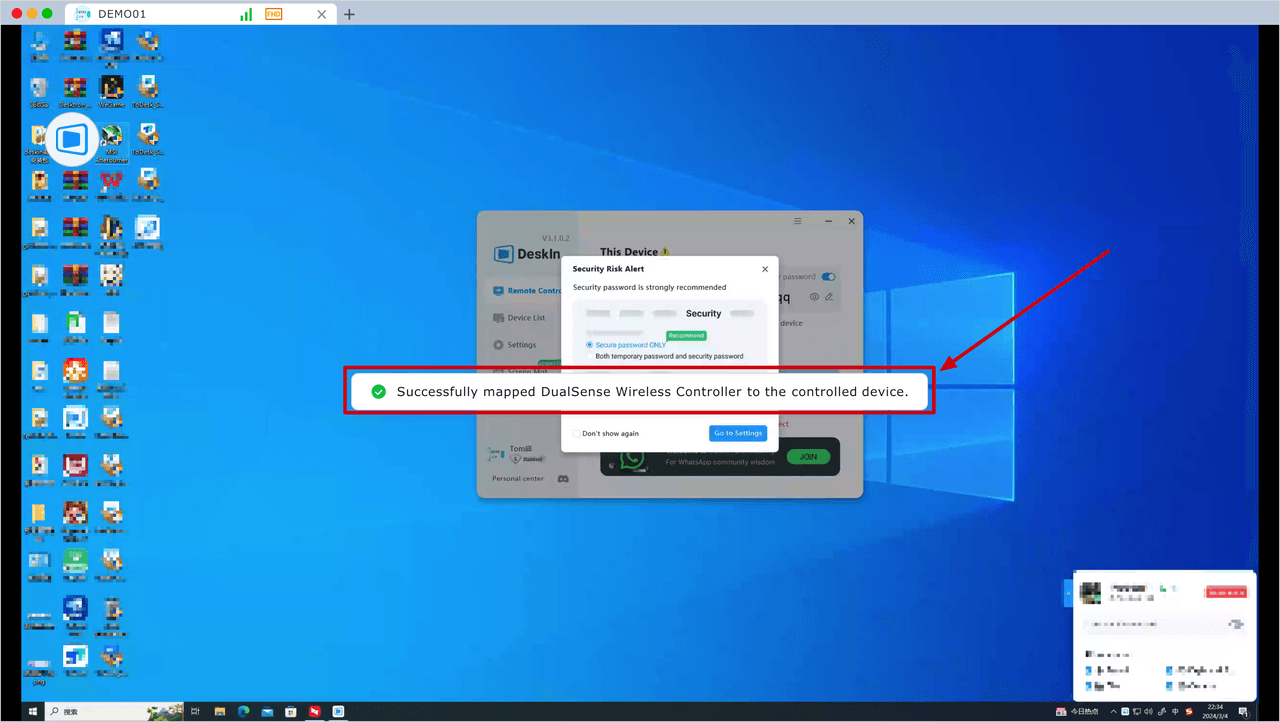This screenshot has width=1280, height=722.
Task: Add a new session tab
Action: click(x=349, y=15)
